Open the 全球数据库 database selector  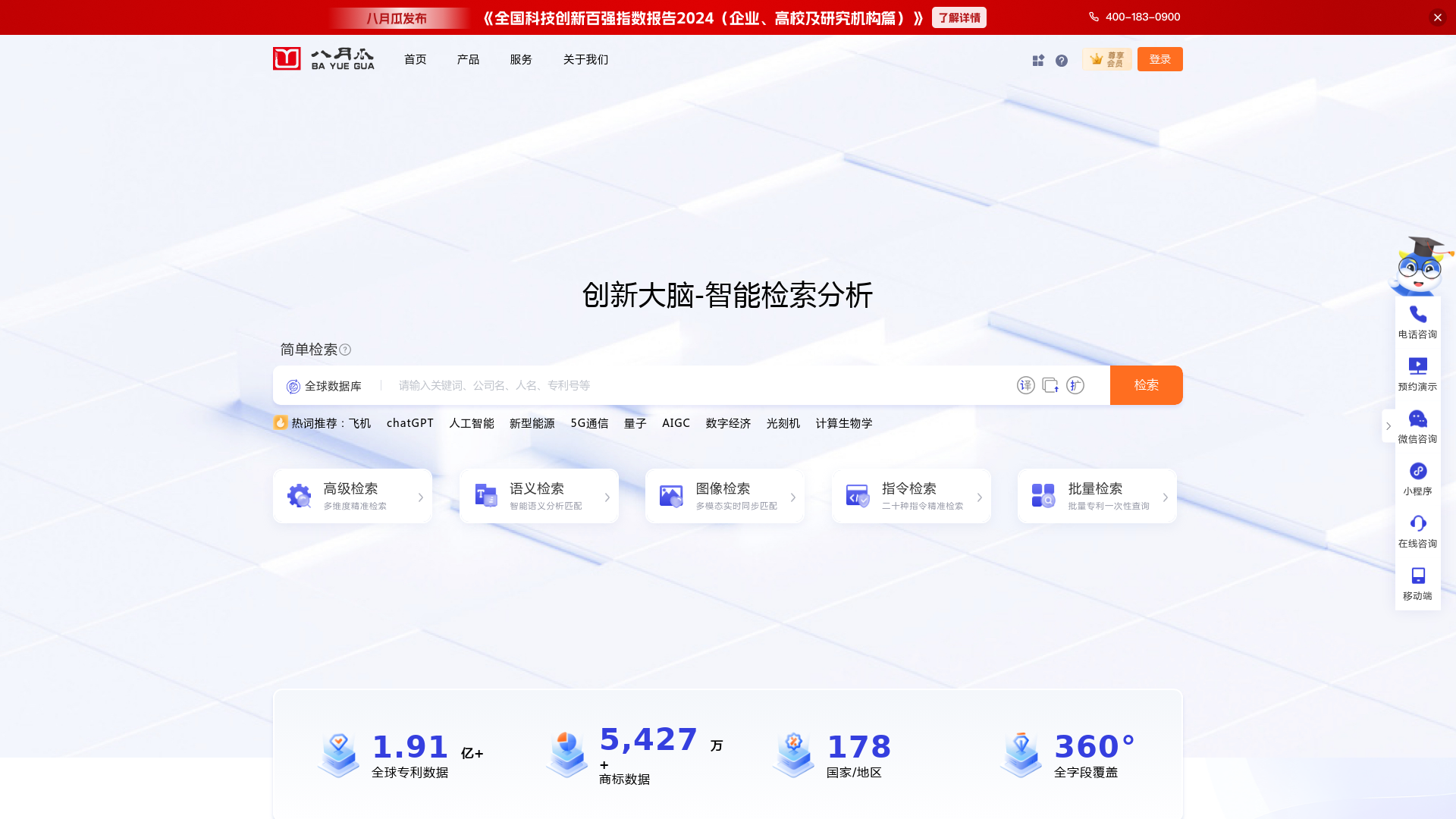click(325, 386)
